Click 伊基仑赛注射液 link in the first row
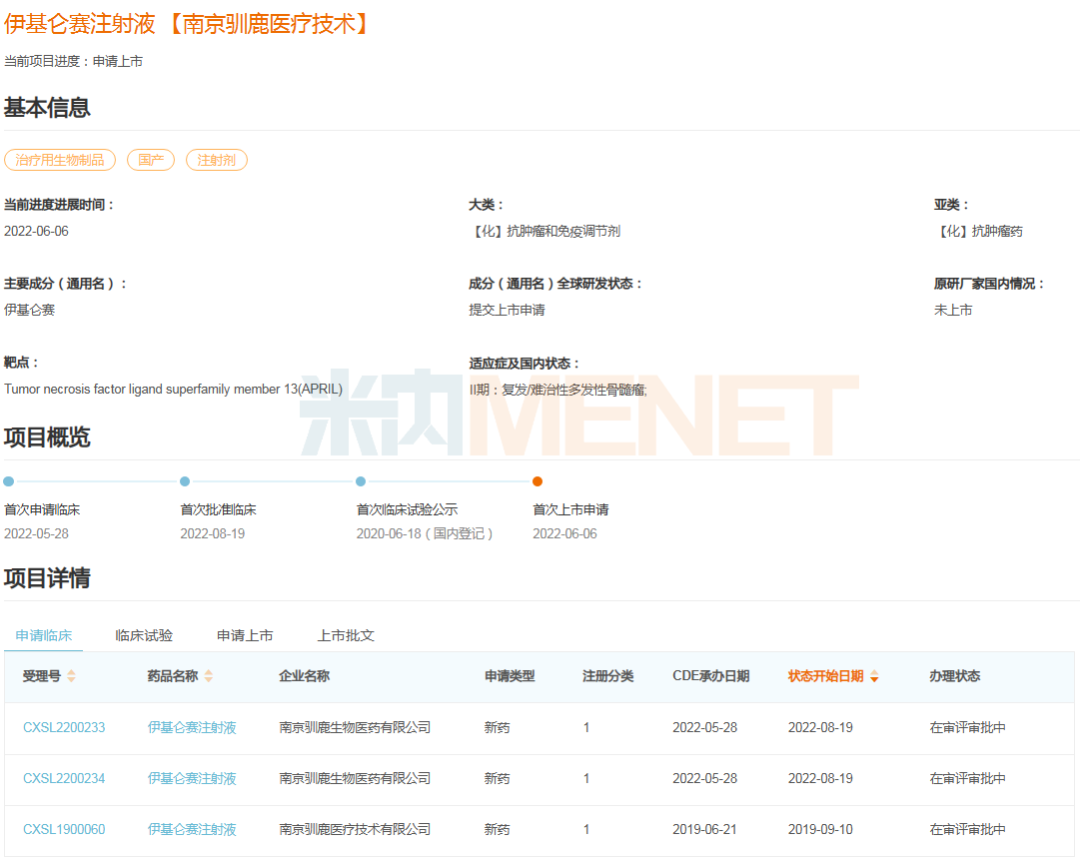Screen dimensions: 1080x860 (x=190, y=727)
